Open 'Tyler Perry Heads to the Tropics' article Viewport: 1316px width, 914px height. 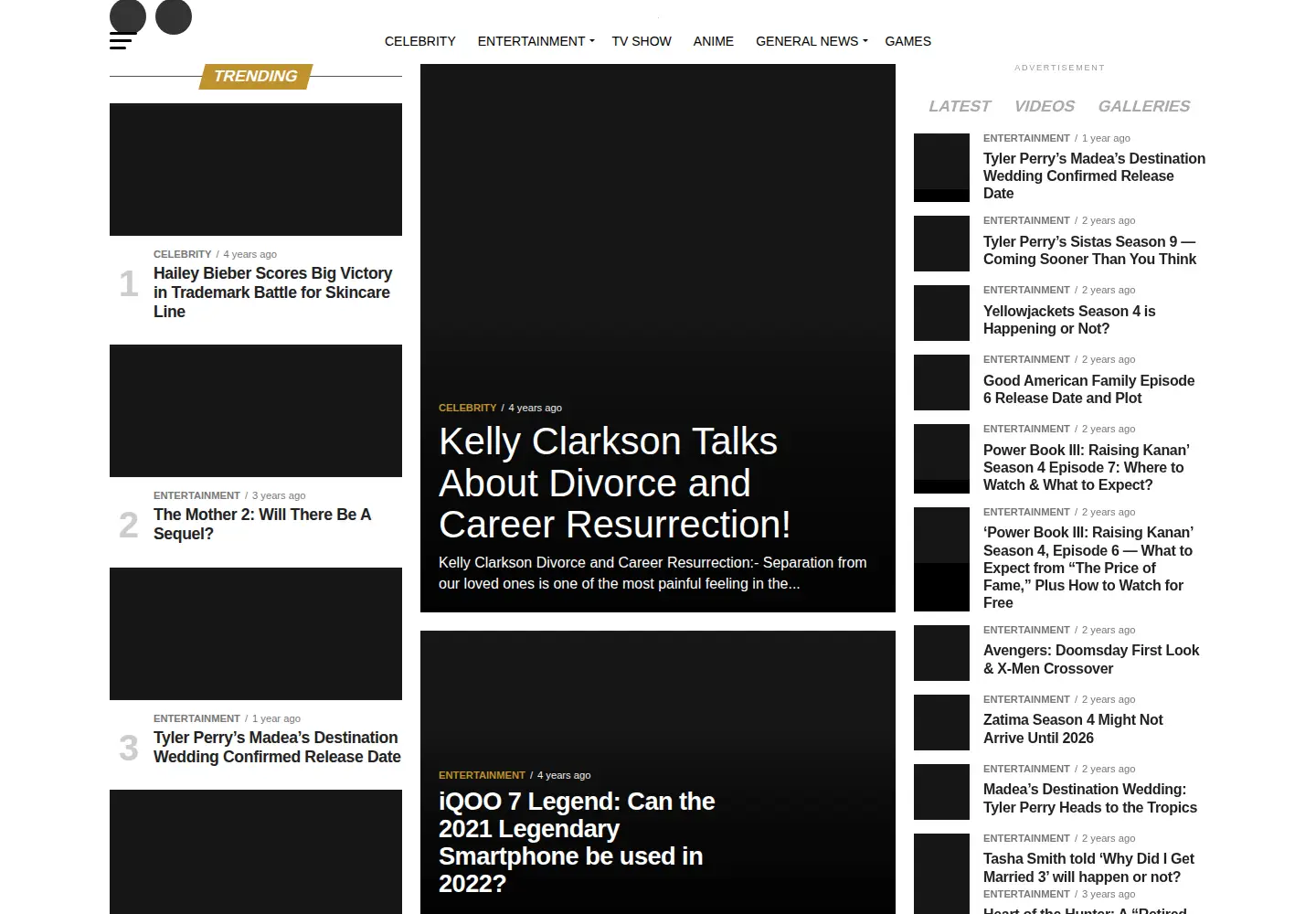(x=1090, y=798)
